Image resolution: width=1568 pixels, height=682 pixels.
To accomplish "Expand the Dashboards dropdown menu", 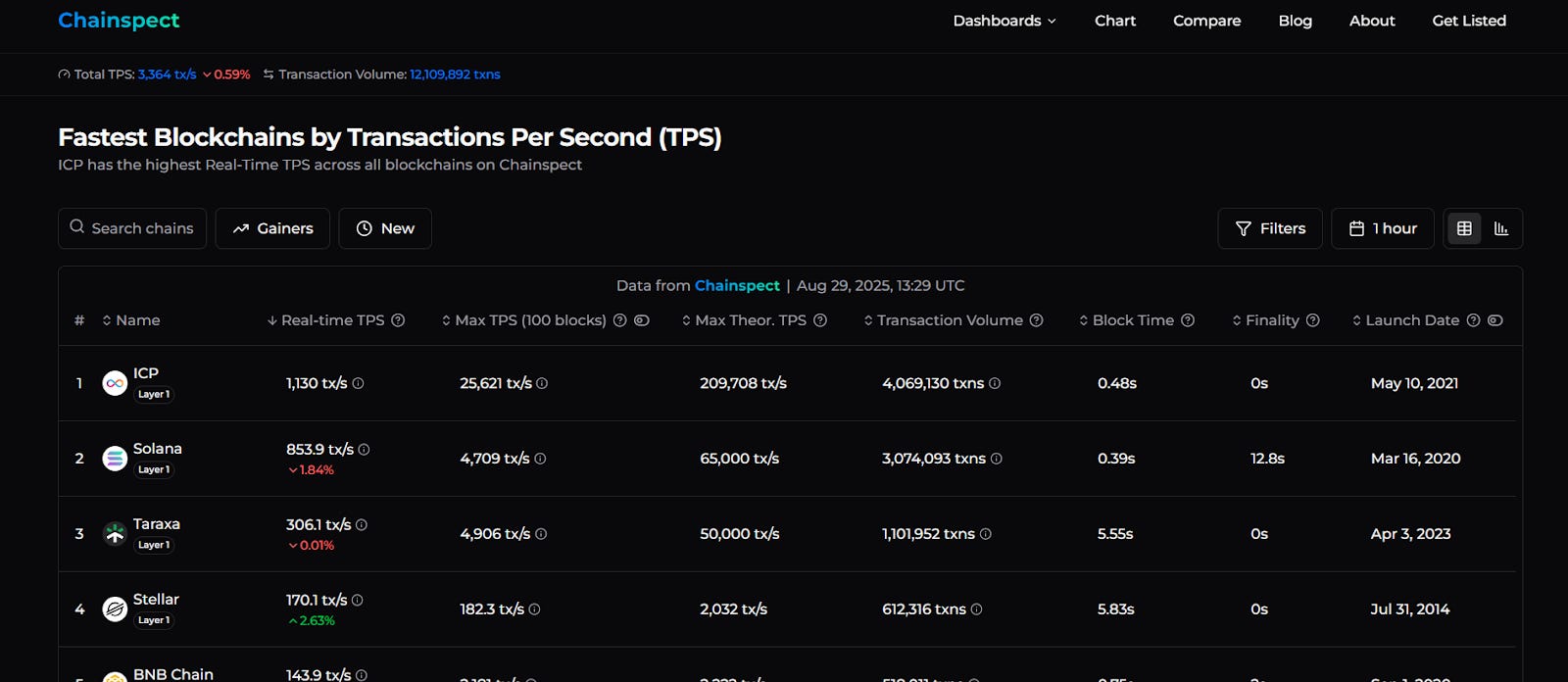I will (1004, 21).
